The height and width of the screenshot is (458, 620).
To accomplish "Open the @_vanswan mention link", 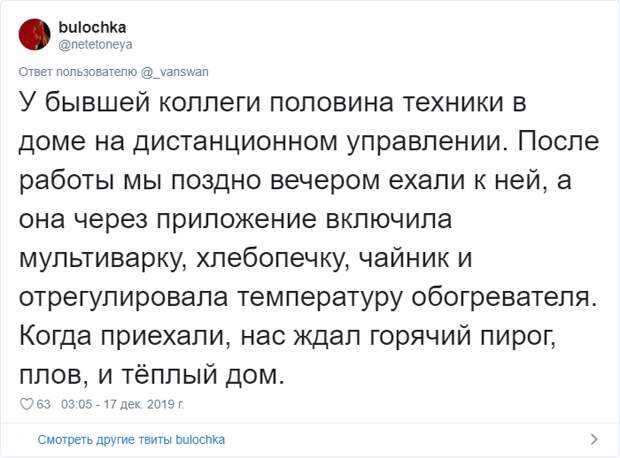I will click(175, 72).
